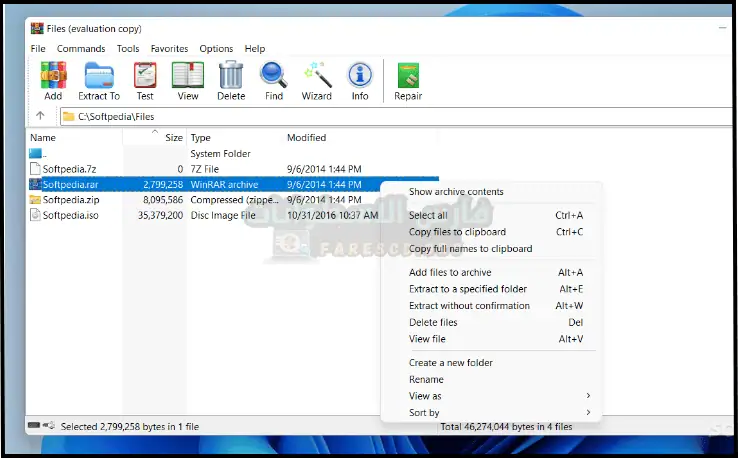Open the Commands menu
Screen dimensions: 738x458
coord(81,49)
